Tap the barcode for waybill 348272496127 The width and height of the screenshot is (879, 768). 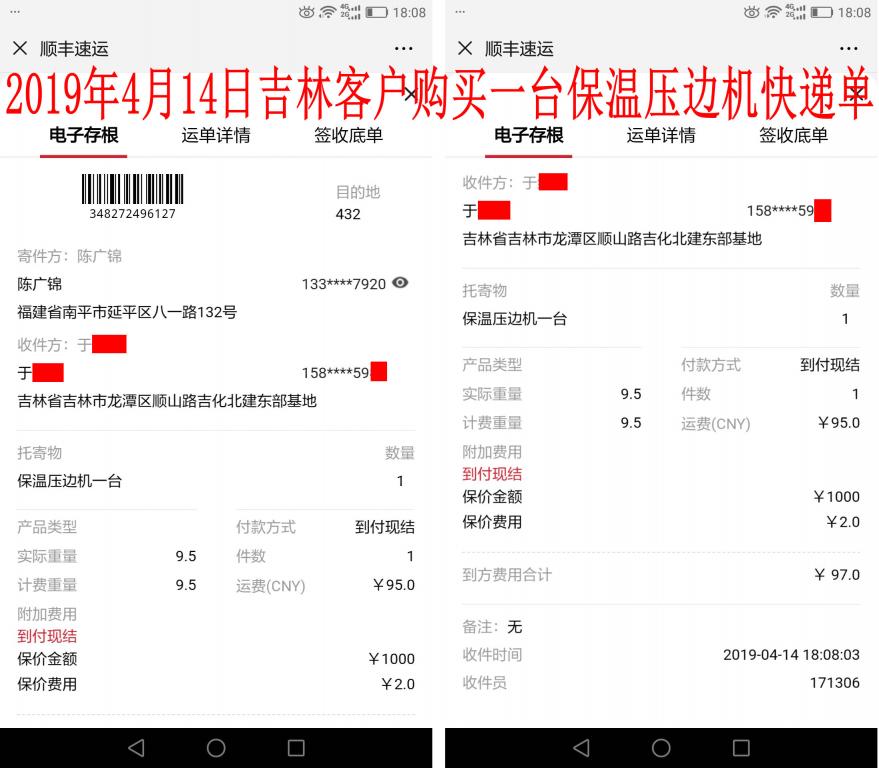132,190
